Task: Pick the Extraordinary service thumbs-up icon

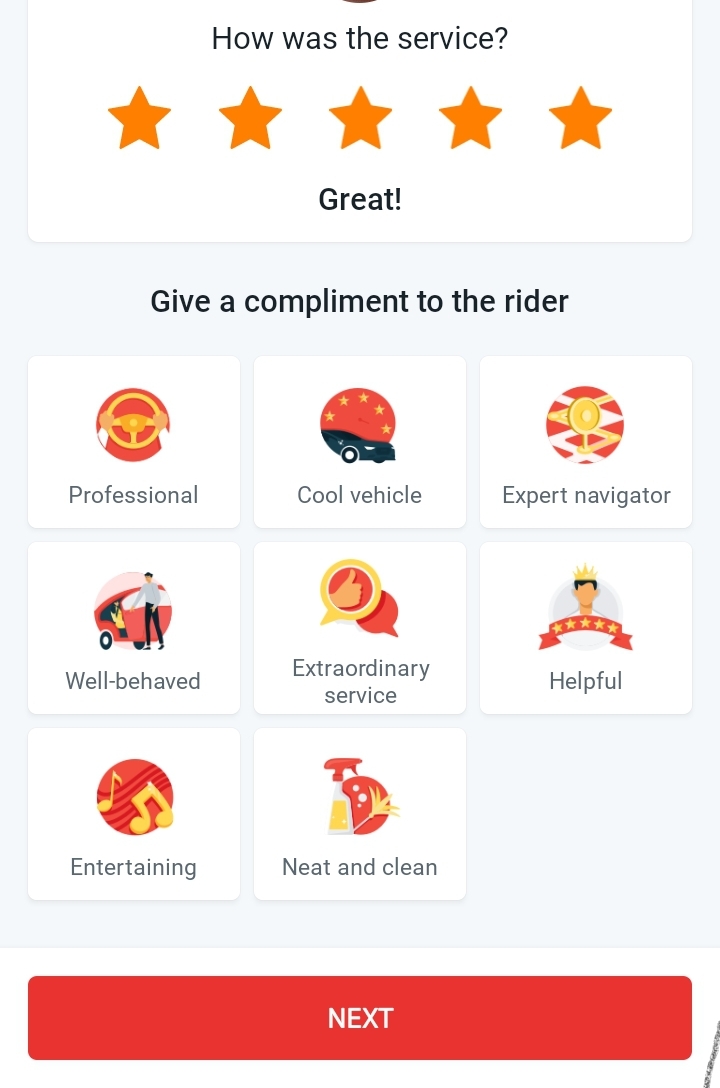Action: 359,598
